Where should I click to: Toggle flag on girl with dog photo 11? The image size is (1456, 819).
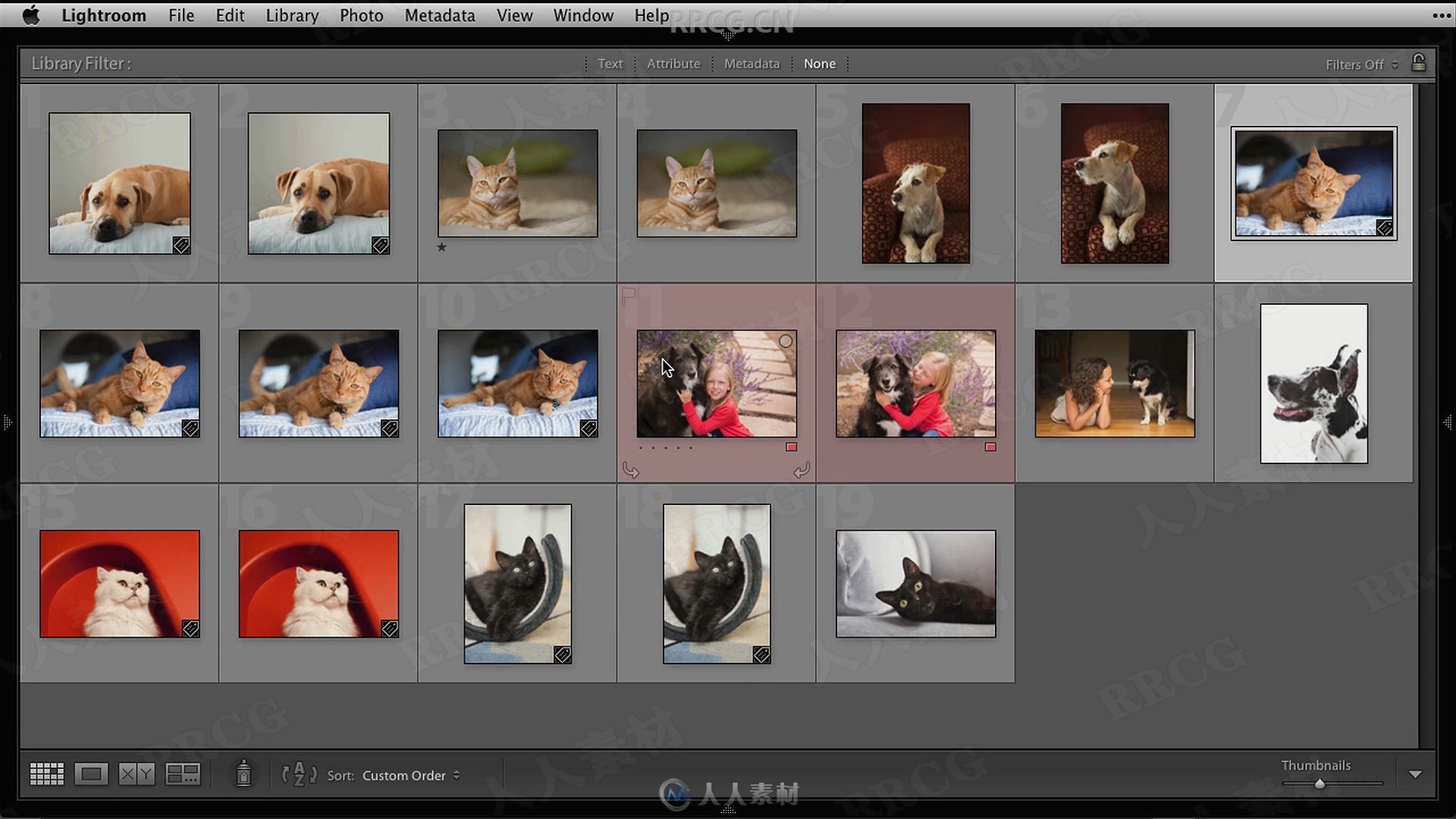pyautogui.click(x=629, y=296)
